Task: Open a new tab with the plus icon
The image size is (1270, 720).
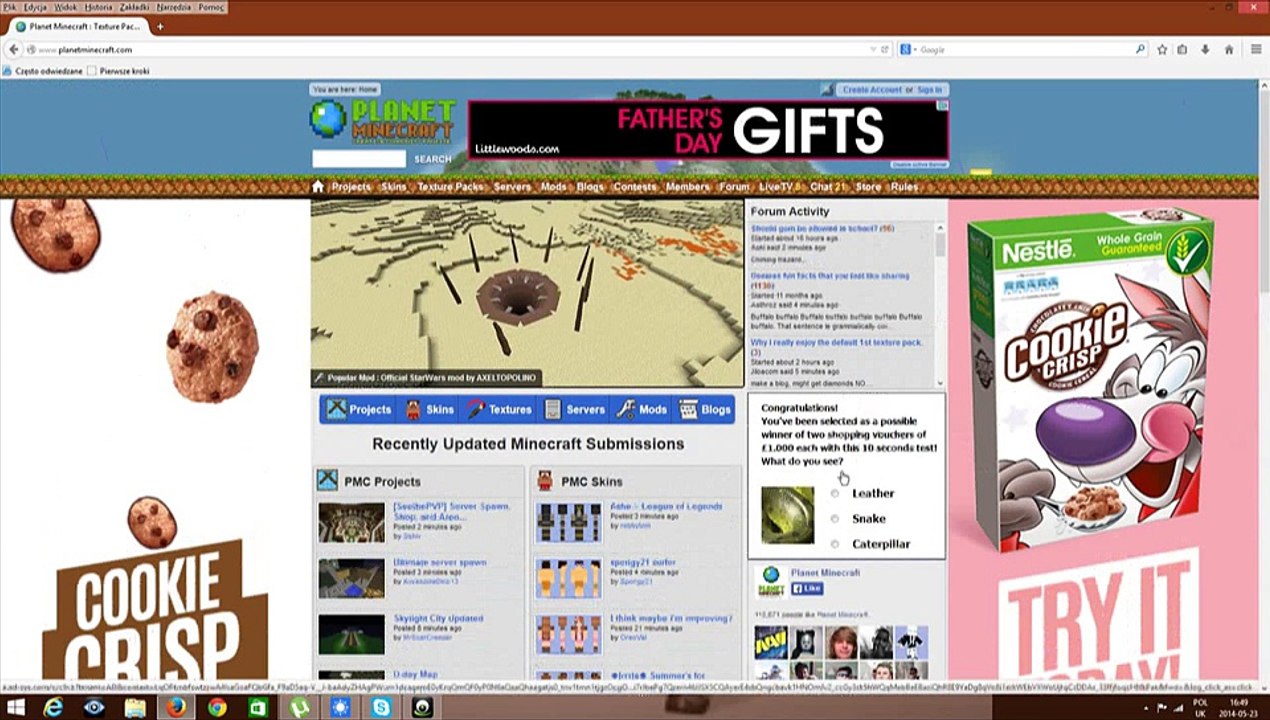Action: [x=159, y=26]
